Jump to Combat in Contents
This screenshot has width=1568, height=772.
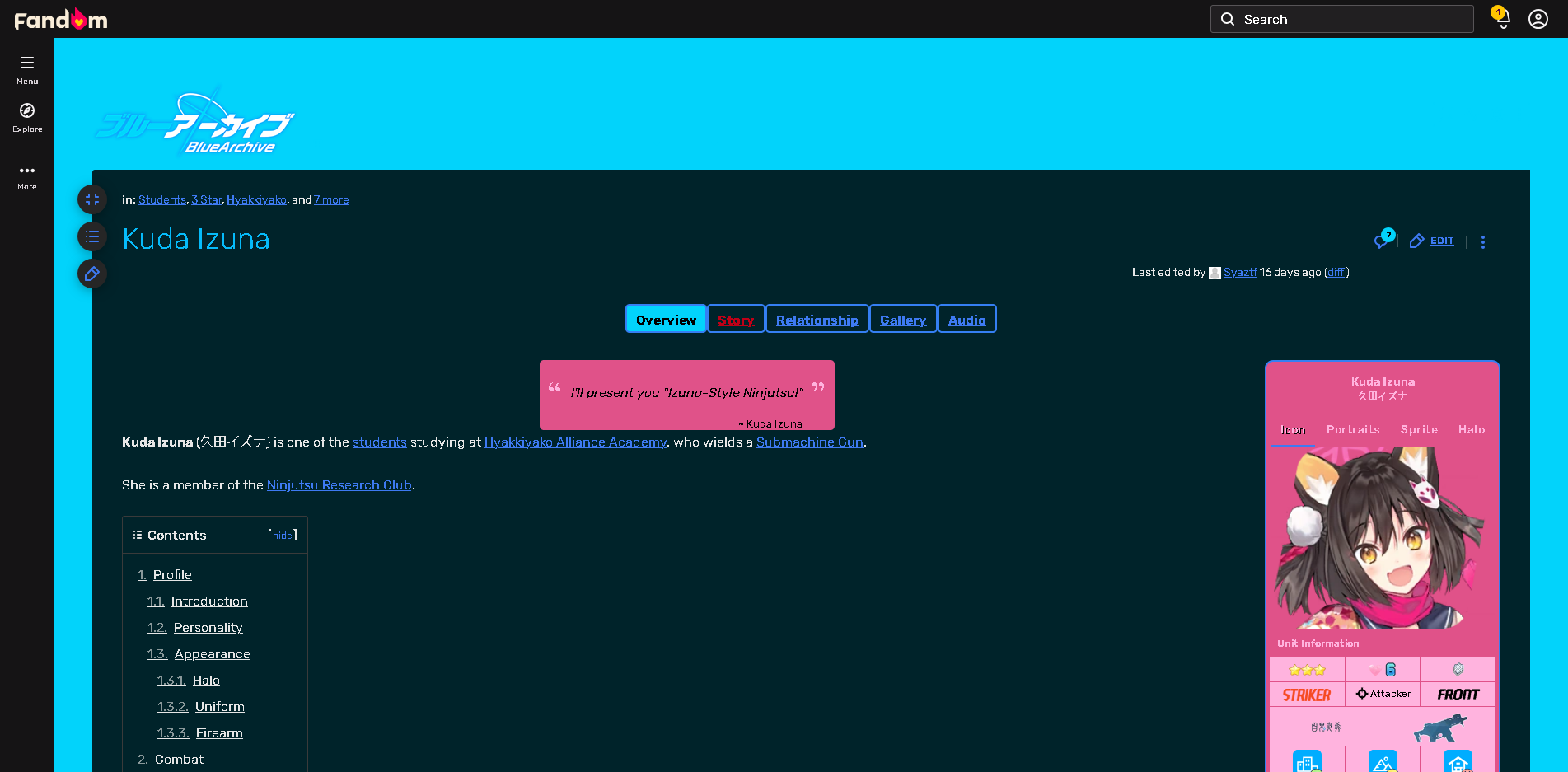click(x=179, y=760)
